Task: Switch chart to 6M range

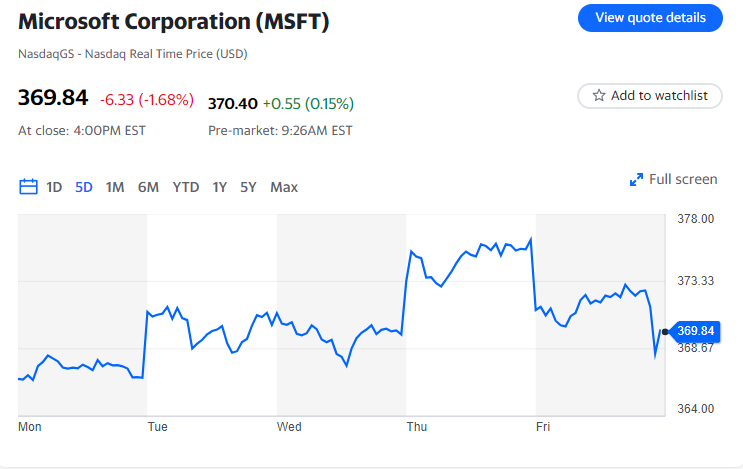Action: click(148, 187)
